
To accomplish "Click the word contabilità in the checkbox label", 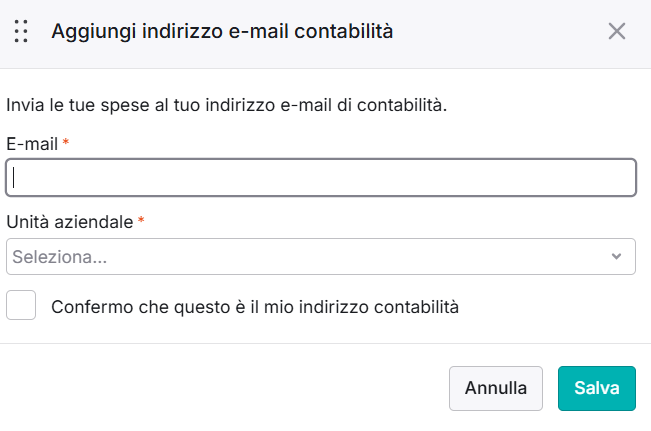I will point(416,307).
